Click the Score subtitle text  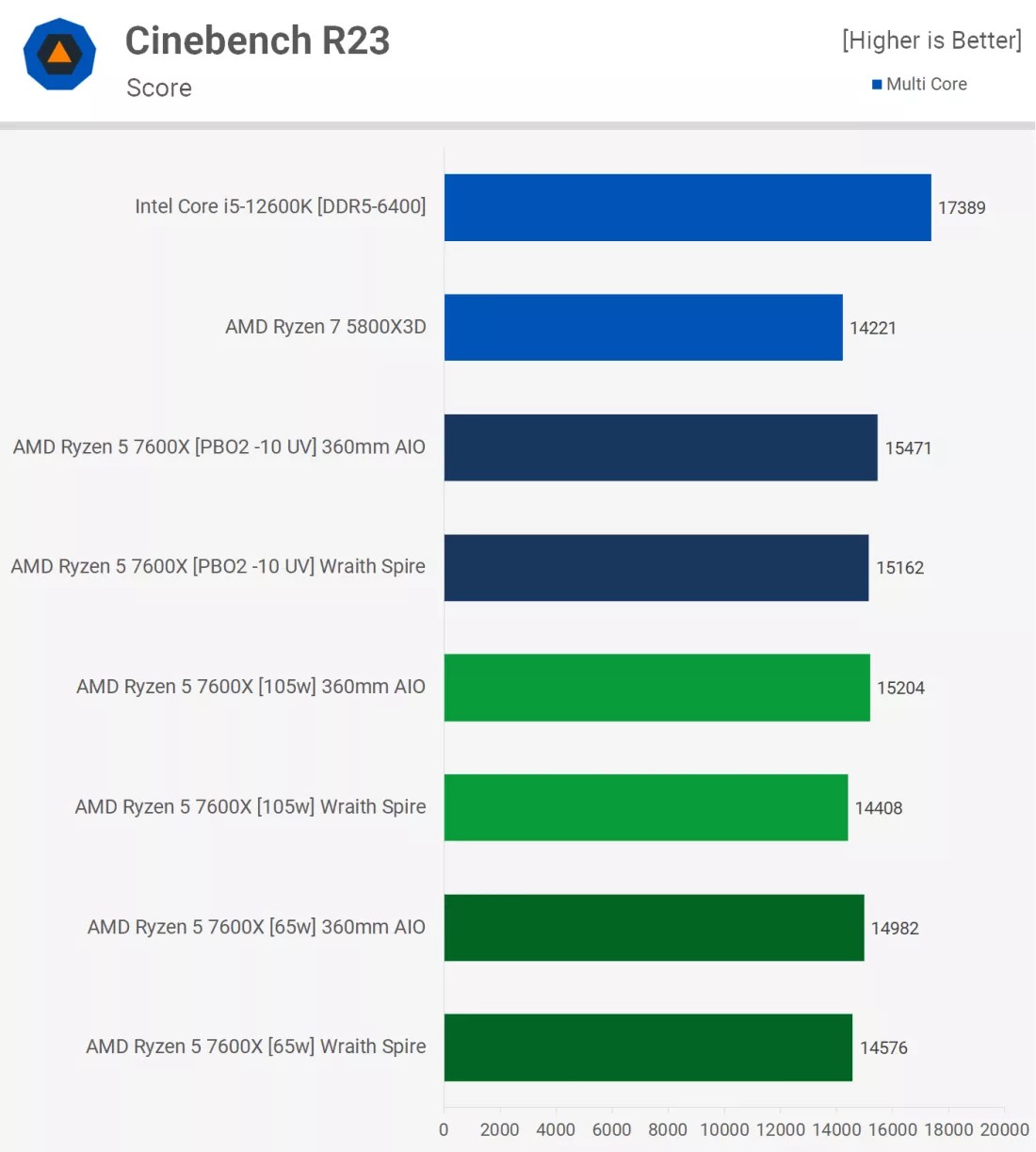coord(159,88)
